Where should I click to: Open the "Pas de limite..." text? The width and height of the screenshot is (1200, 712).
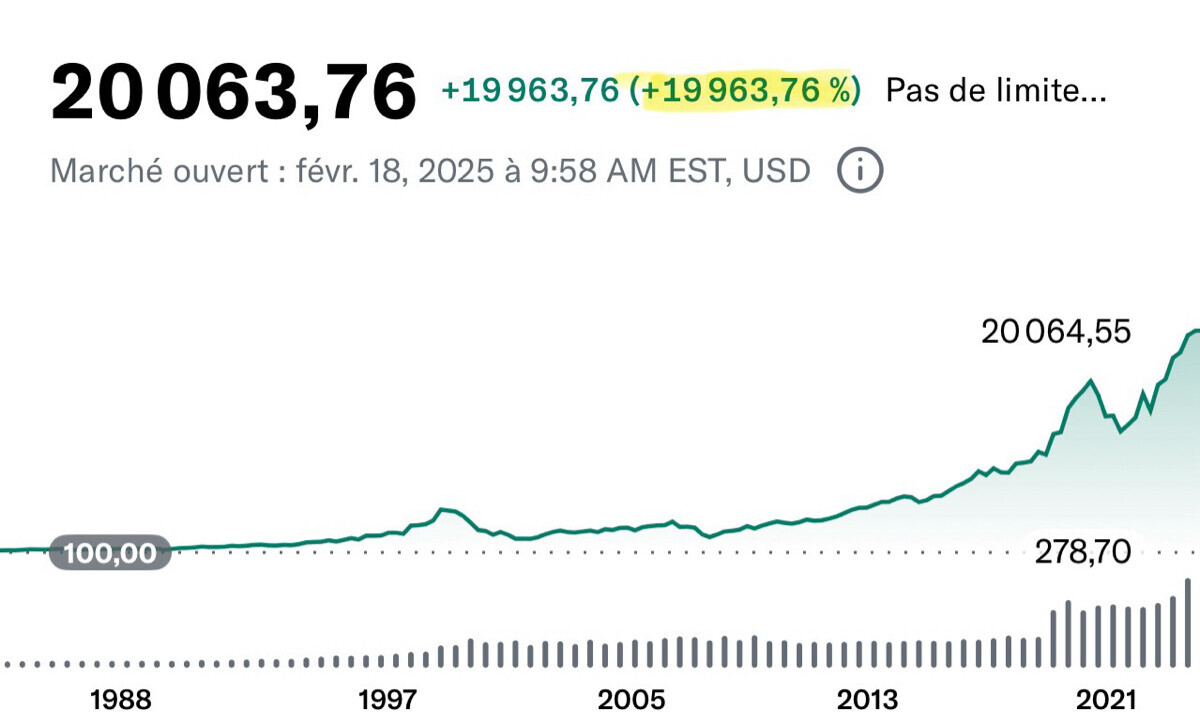996,91
